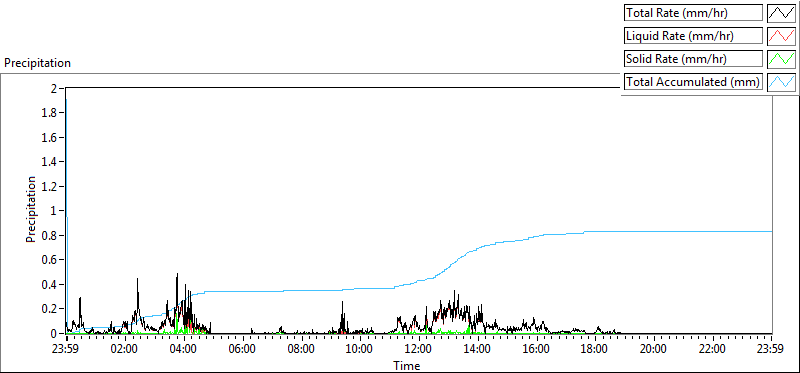Click the 04:00 tick label on time axis

coord(183,350)
